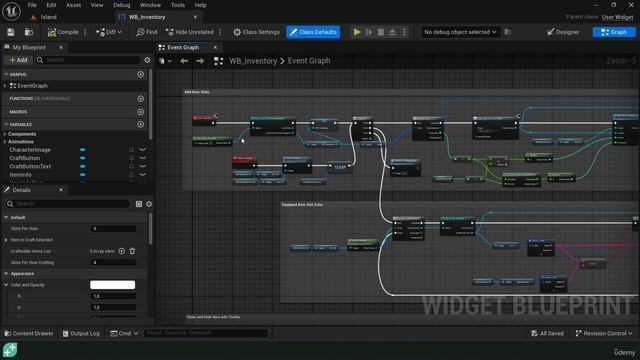Open My Blueprint settings gear

point(147,60)
